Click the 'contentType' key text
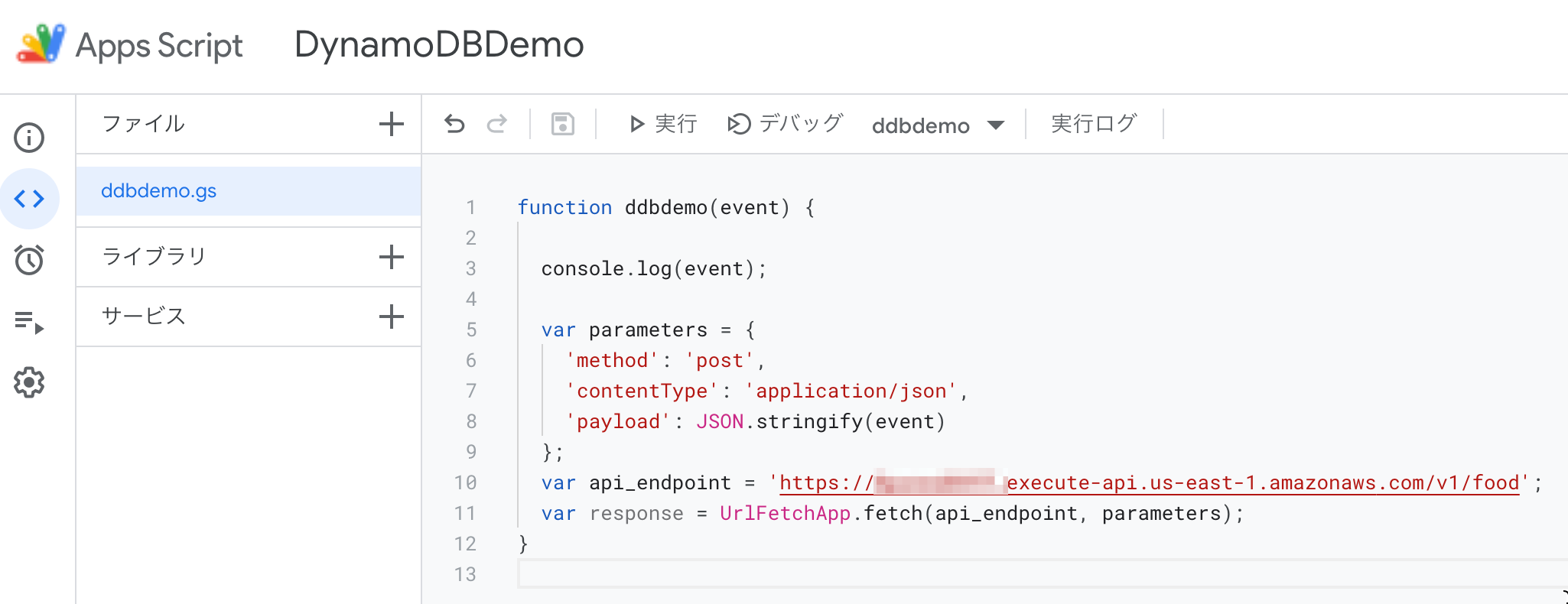Screen dimensions: 1568x604 [642, 391]
